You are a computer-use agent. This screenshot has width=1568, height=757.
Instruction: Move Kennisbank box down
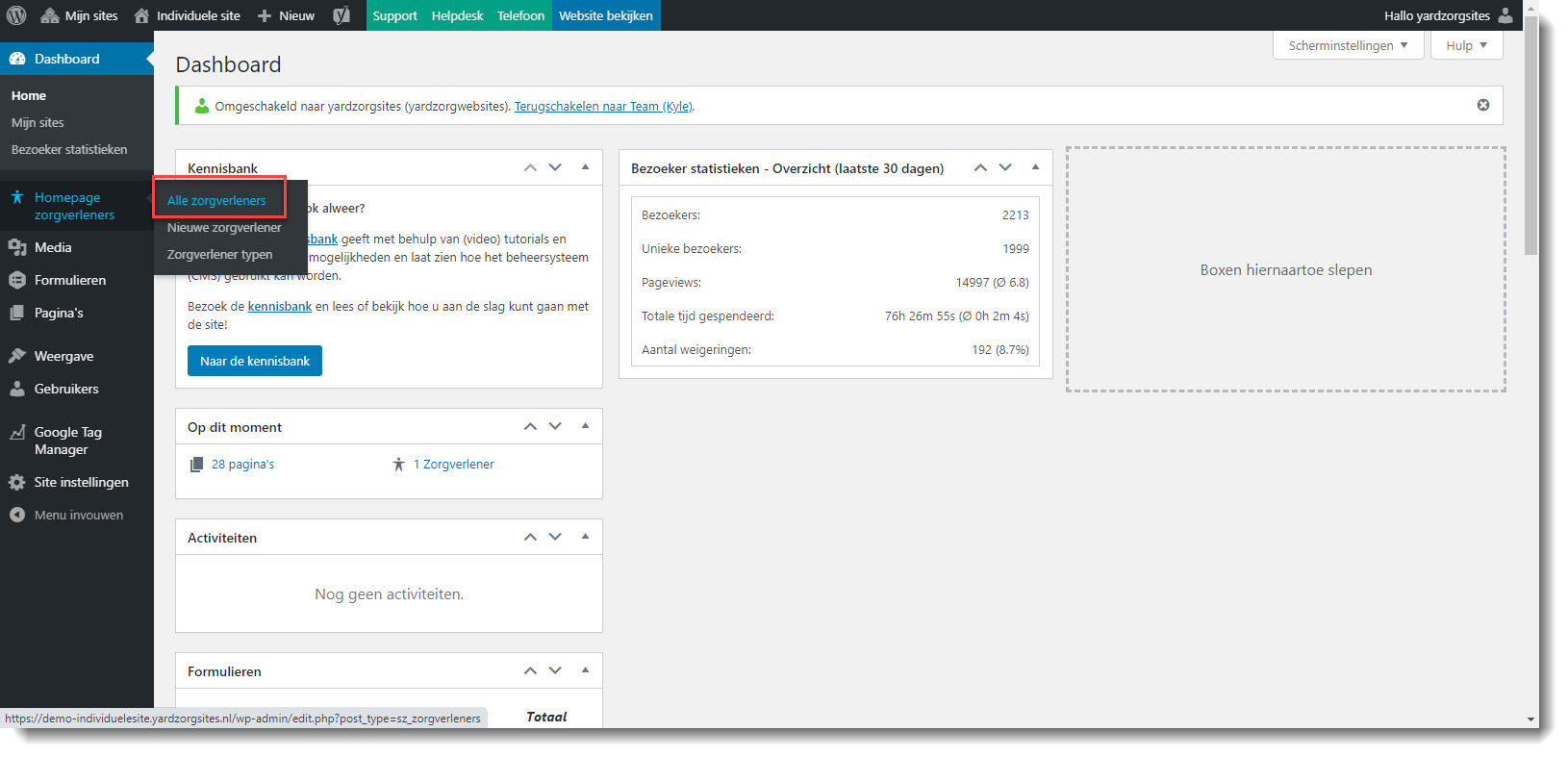(555, 167)
